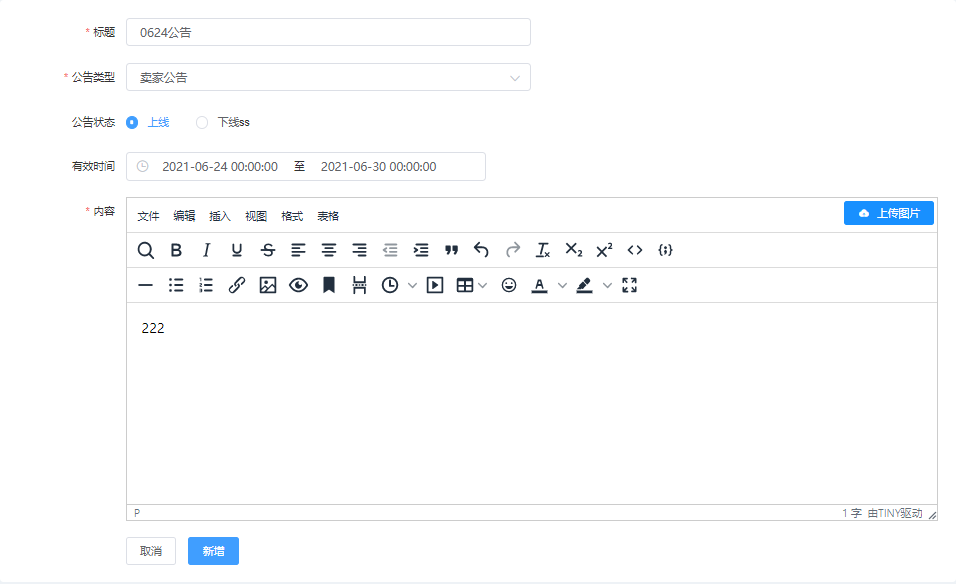Click the 上传图片 button
This screenshot has width=956, height=584.
[x=889, y=213]
